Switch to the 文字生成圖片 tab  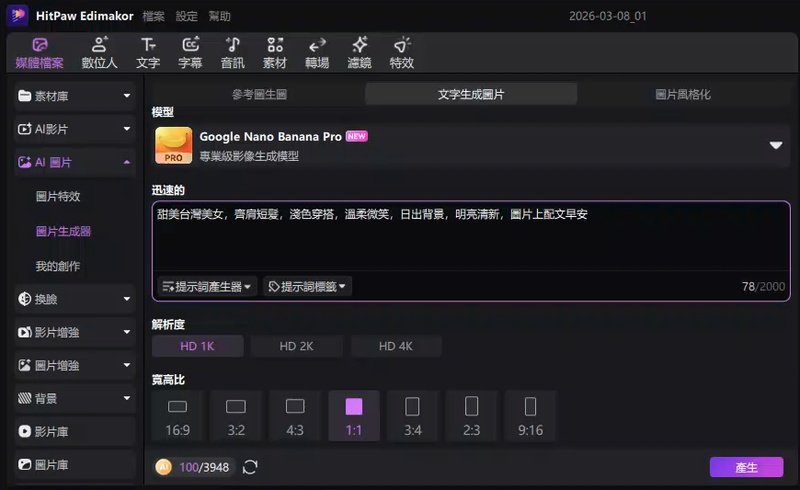471,94
